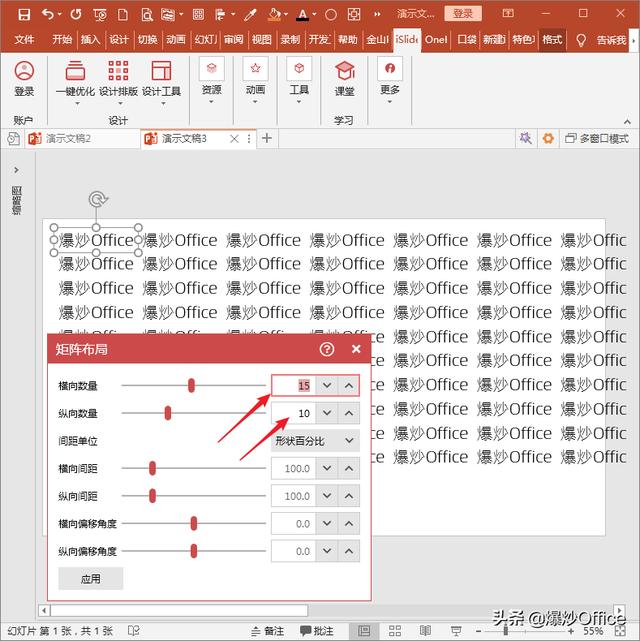Collapse the ribbon with the chevron
Screen dimensions: 640x641
point(627,121)
